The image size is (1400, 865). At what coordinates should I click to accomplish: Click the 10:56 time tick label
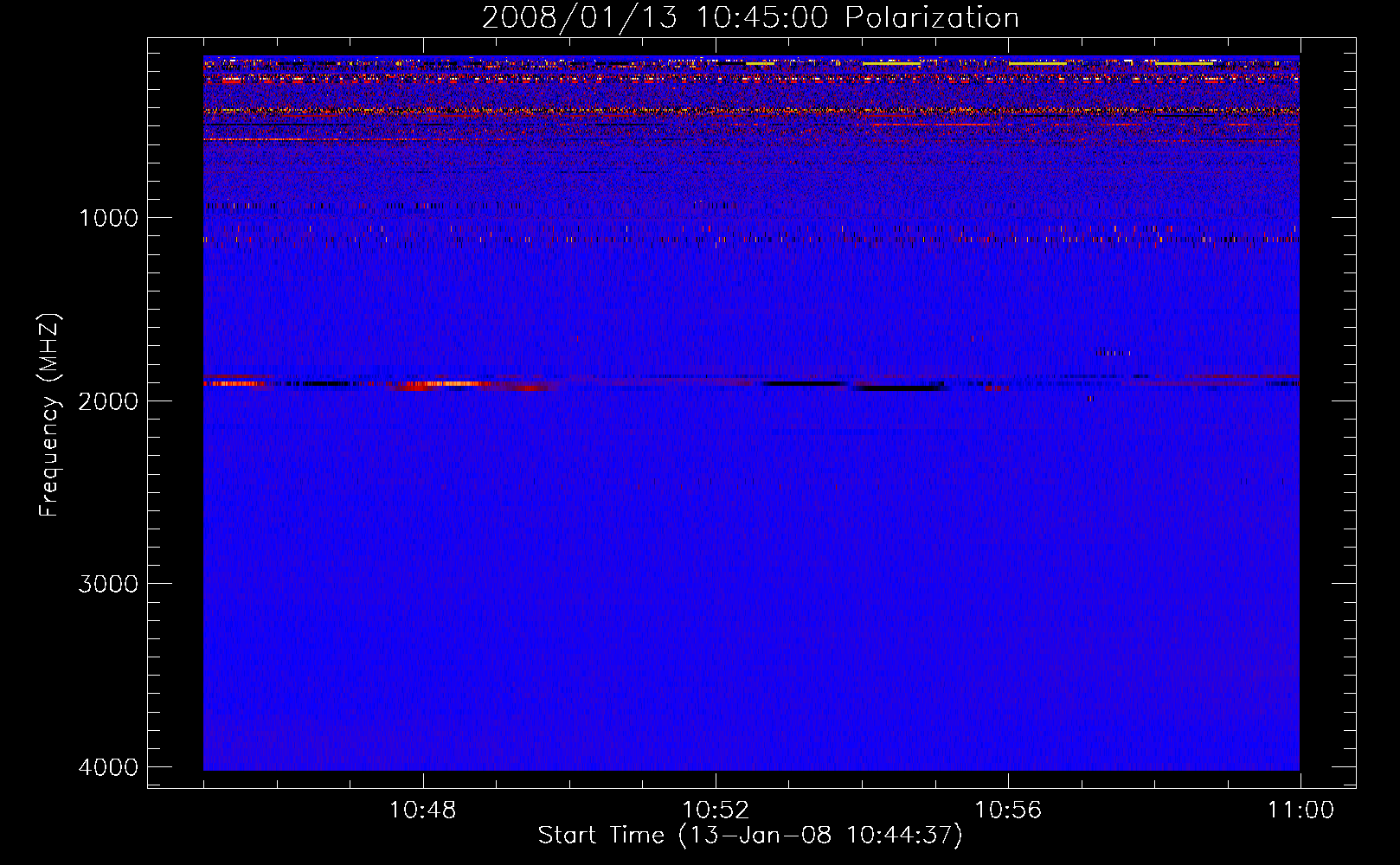(1008, 811)
